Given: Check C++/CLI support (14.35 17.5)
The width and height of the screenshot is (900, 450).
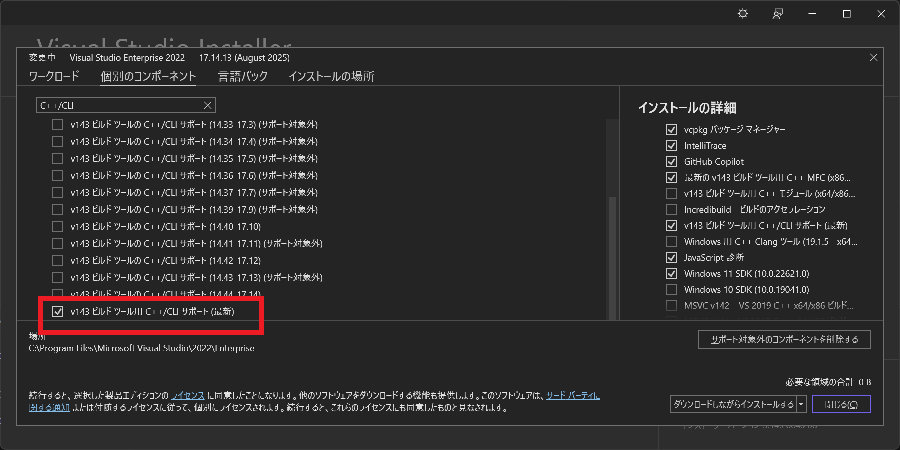Looking at the screenshot, I should pyautogui.click(x=57, y=158).
